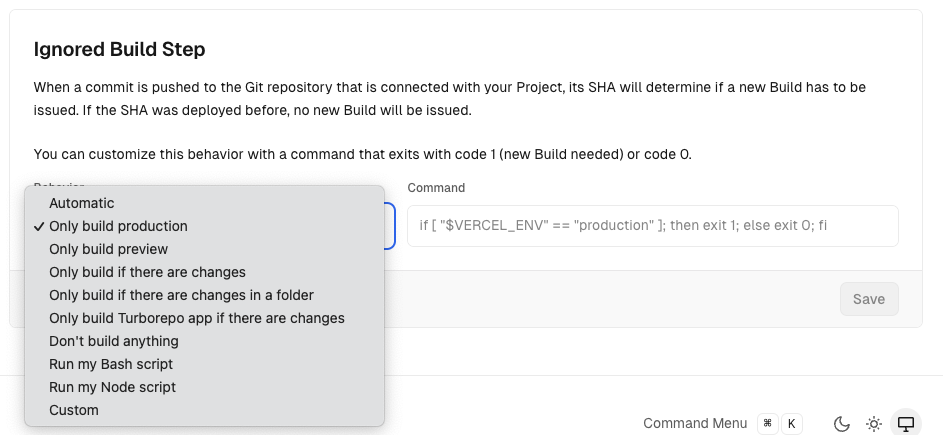Pick Run my Node script option
The height and width of the screenshot is (435, 943).
click(x=112, y=387)
